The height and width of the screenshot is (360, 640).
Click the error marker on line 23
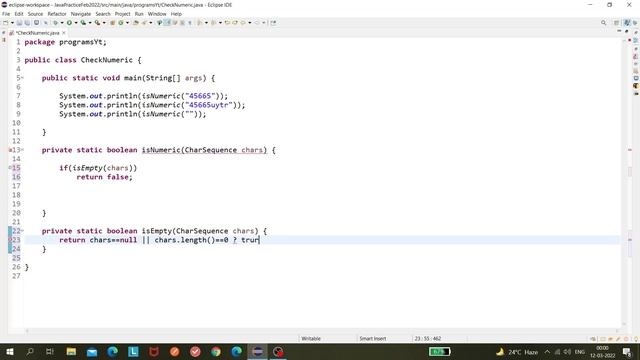pos(10,240)
